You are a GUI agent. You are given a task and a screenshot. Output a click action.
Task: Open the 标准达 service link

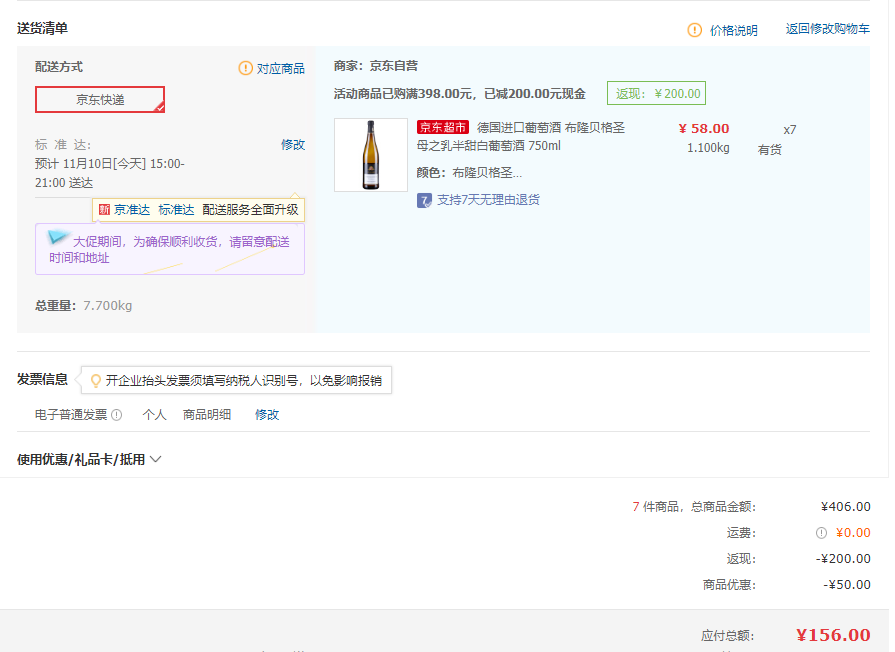(176, 210)
